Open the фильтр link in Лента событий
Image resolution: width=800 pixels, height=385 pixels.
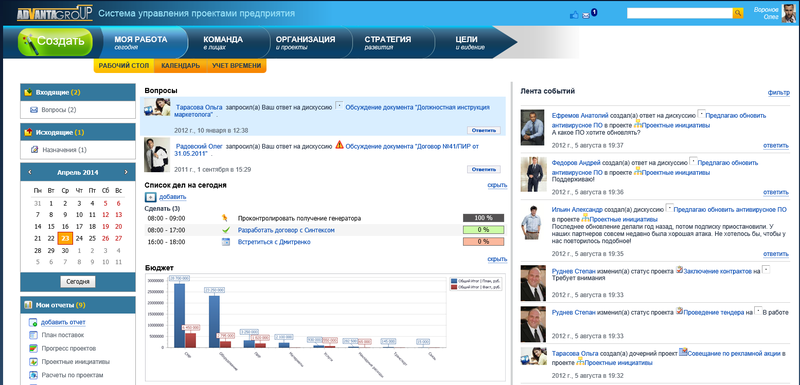point(779,93)
